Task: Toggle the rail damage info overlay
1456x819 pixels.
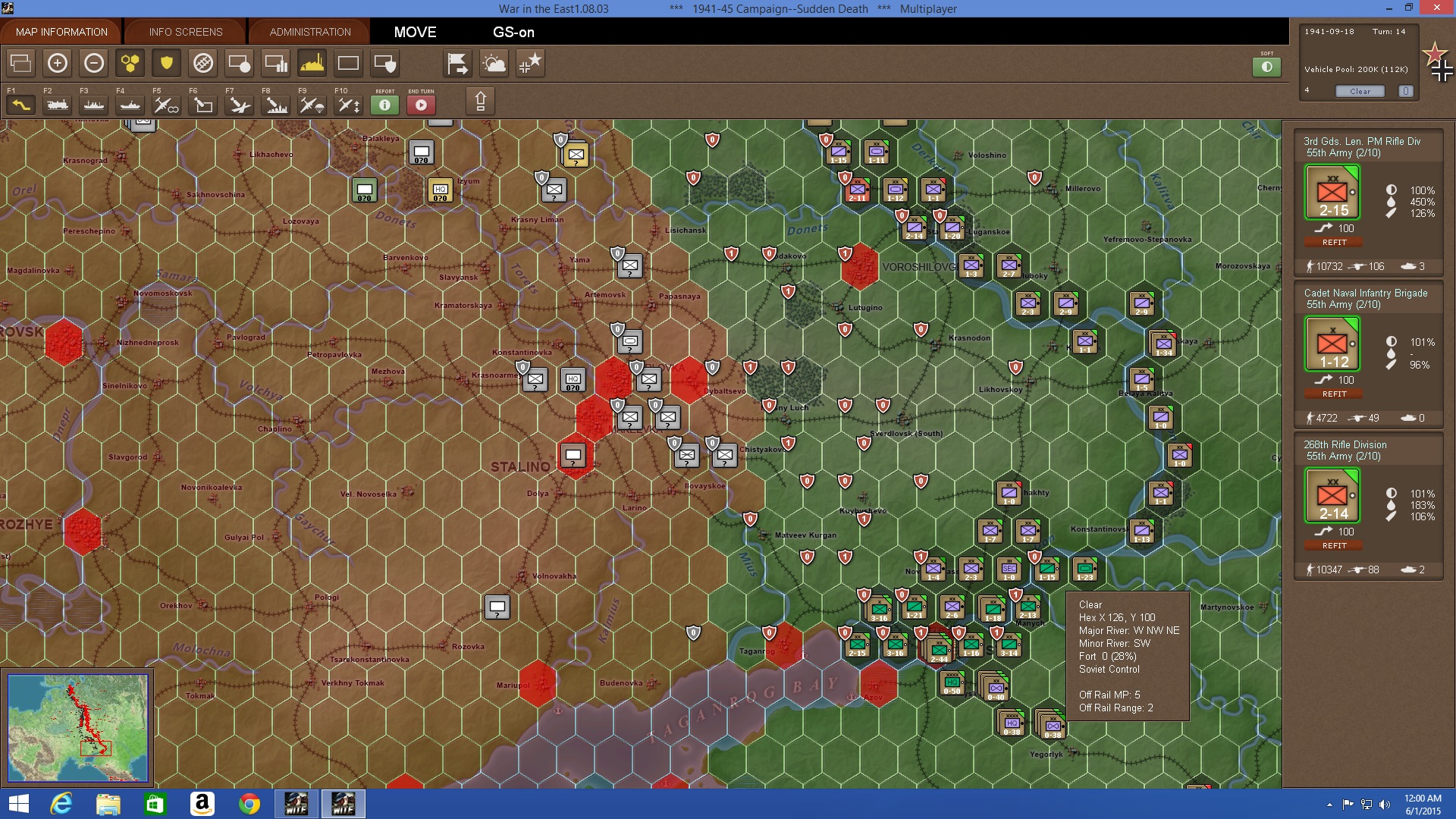Action: click(203, 63)
